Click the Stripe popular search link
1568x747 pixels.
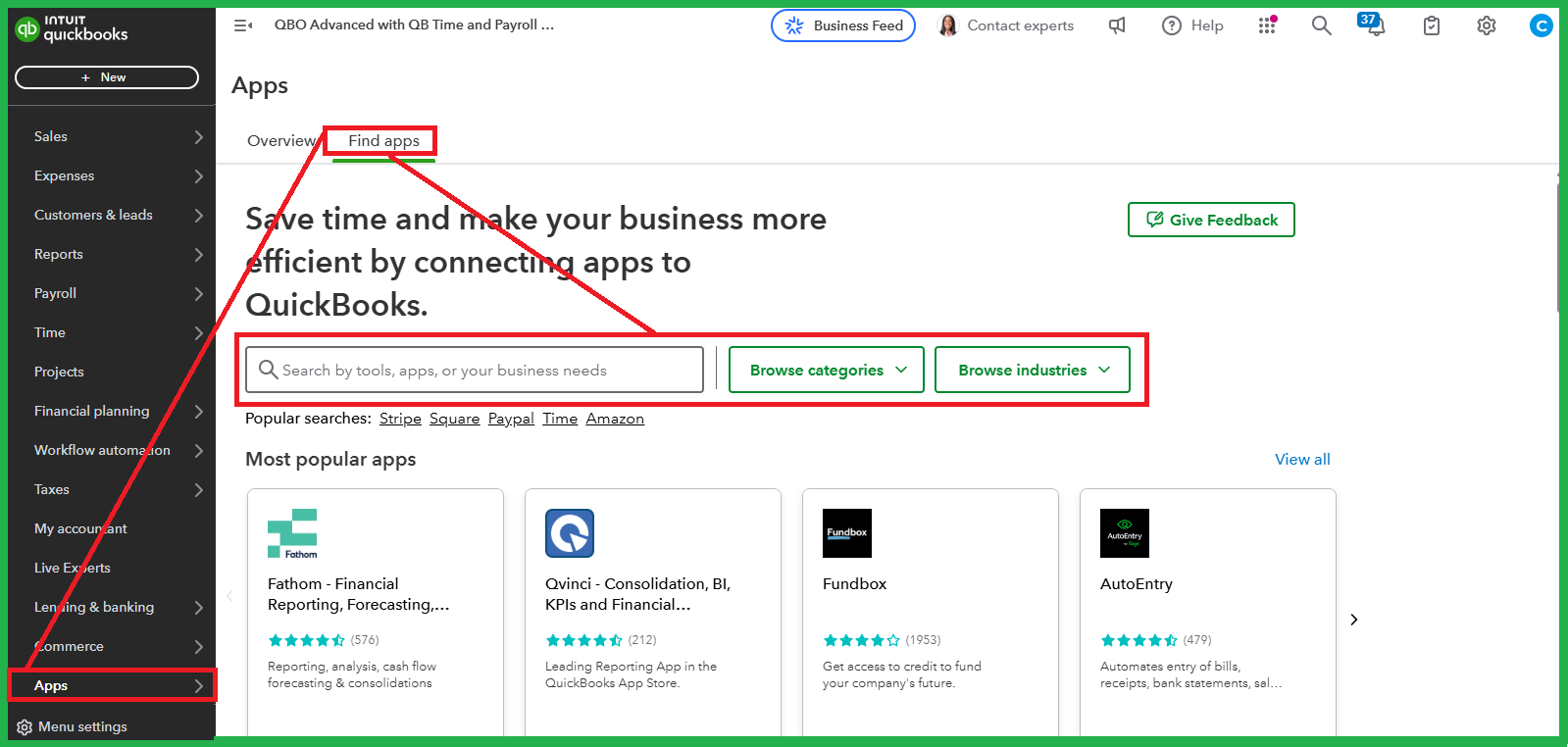400,419
